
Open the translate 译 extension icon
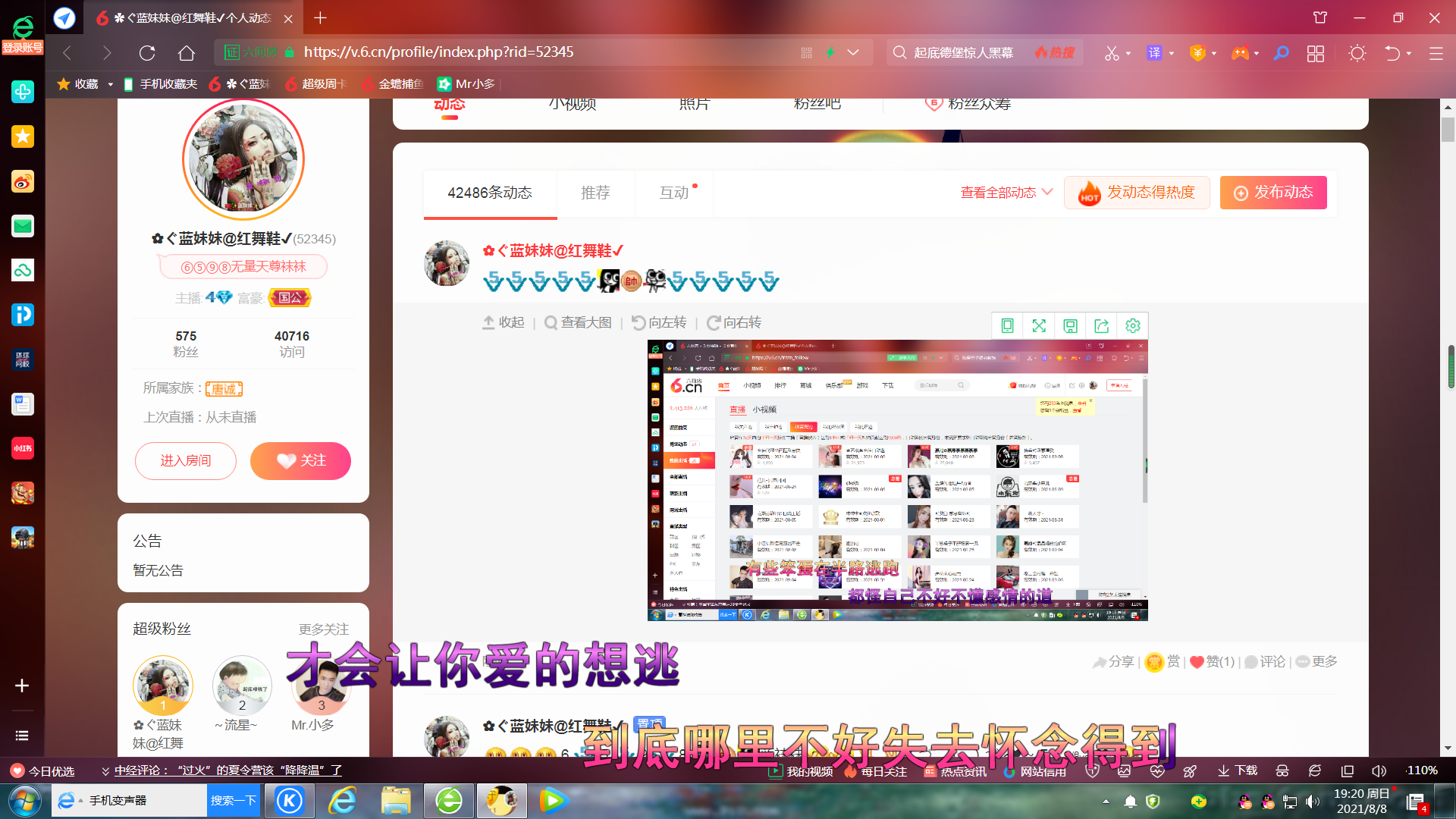1154,52
